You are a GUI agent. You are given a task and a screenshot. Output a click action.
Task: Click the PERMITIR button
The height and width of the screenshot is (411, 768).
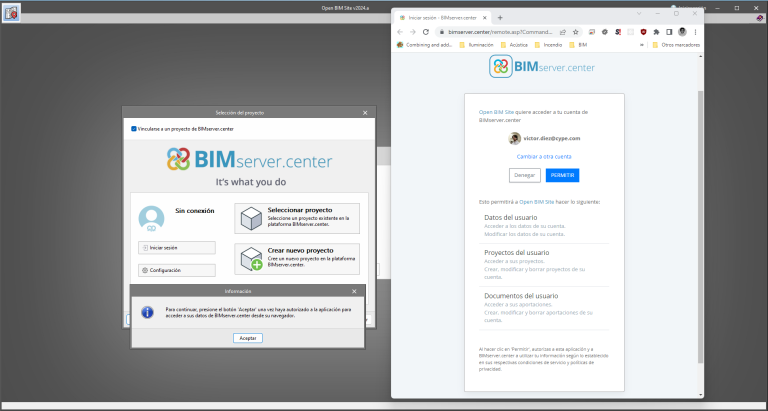562,175
